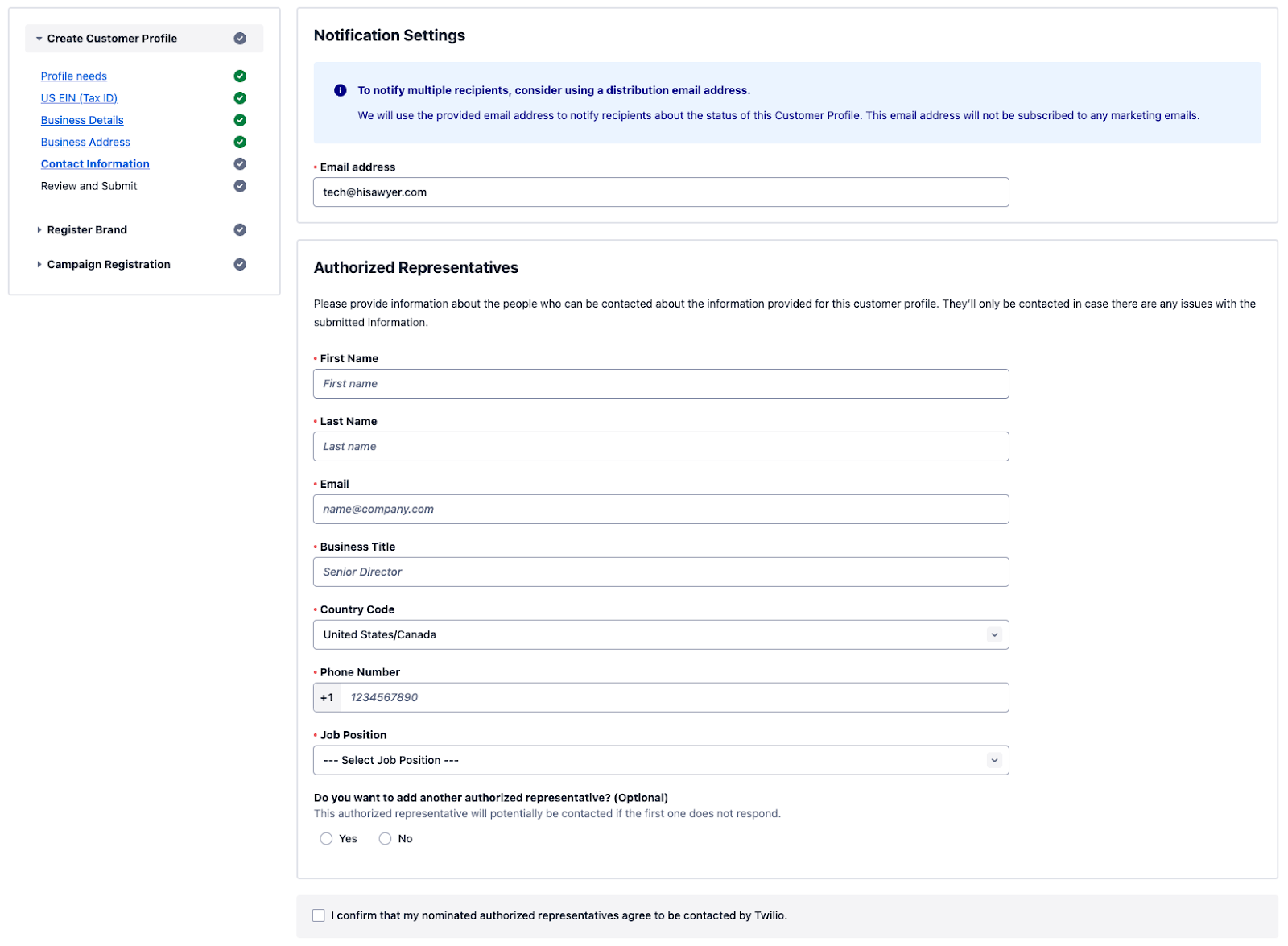Go to Review and Submit step

(x=89, y=186)
